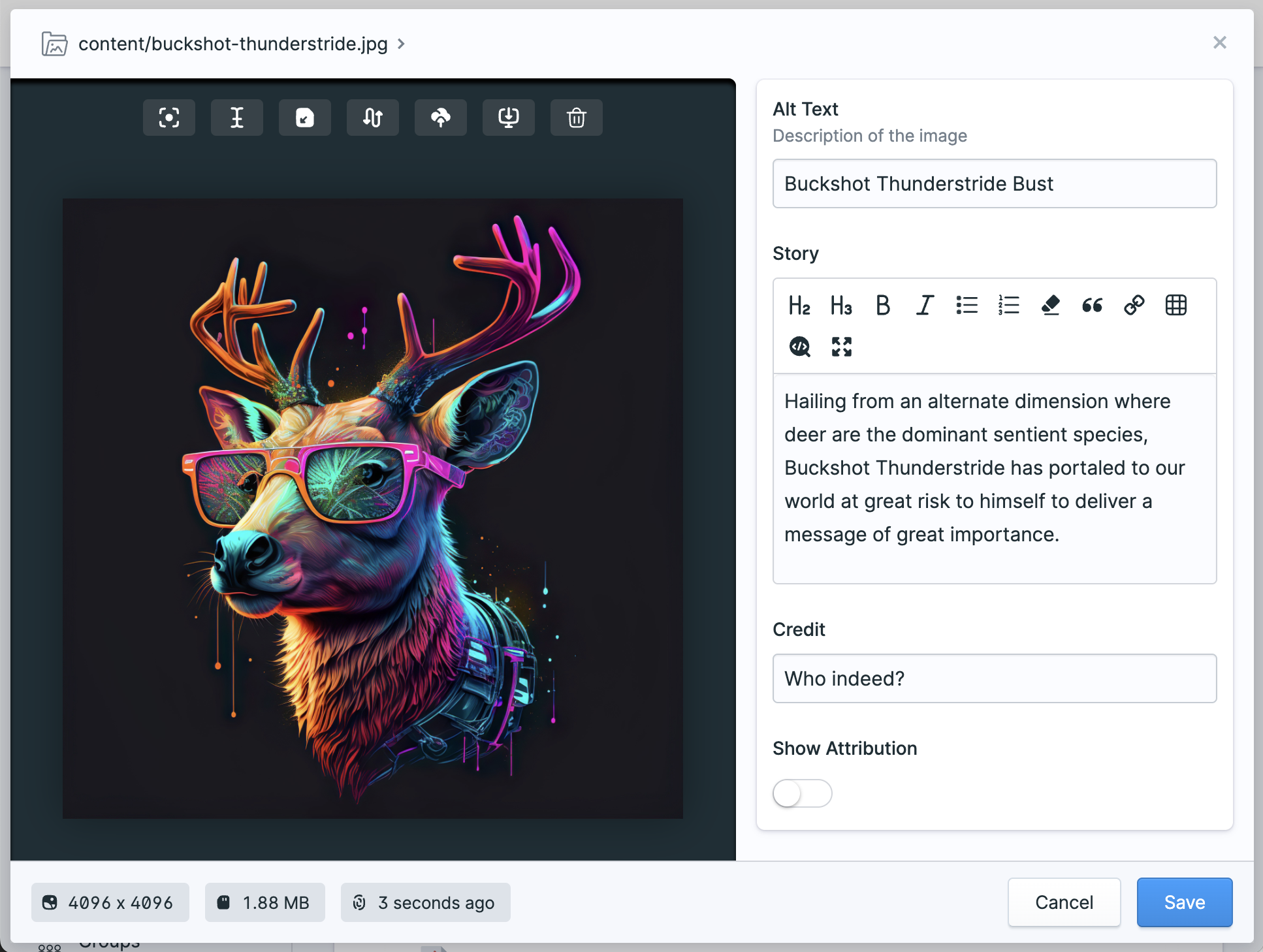Image resolution: width=1263 pixels, height=952 pixels.
Task: Click the Alt Text input field
Action: (x=994, y=183)
